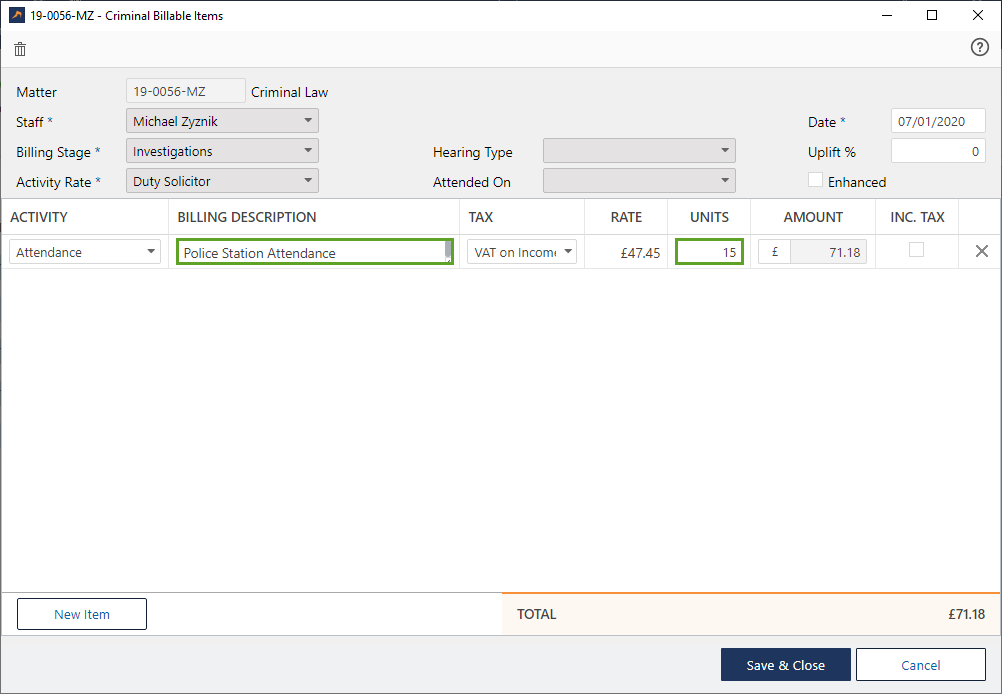Viewport: 1002px width, 694px height.
Task: Click the Cancel button
Action: click(x=920, y=665)
